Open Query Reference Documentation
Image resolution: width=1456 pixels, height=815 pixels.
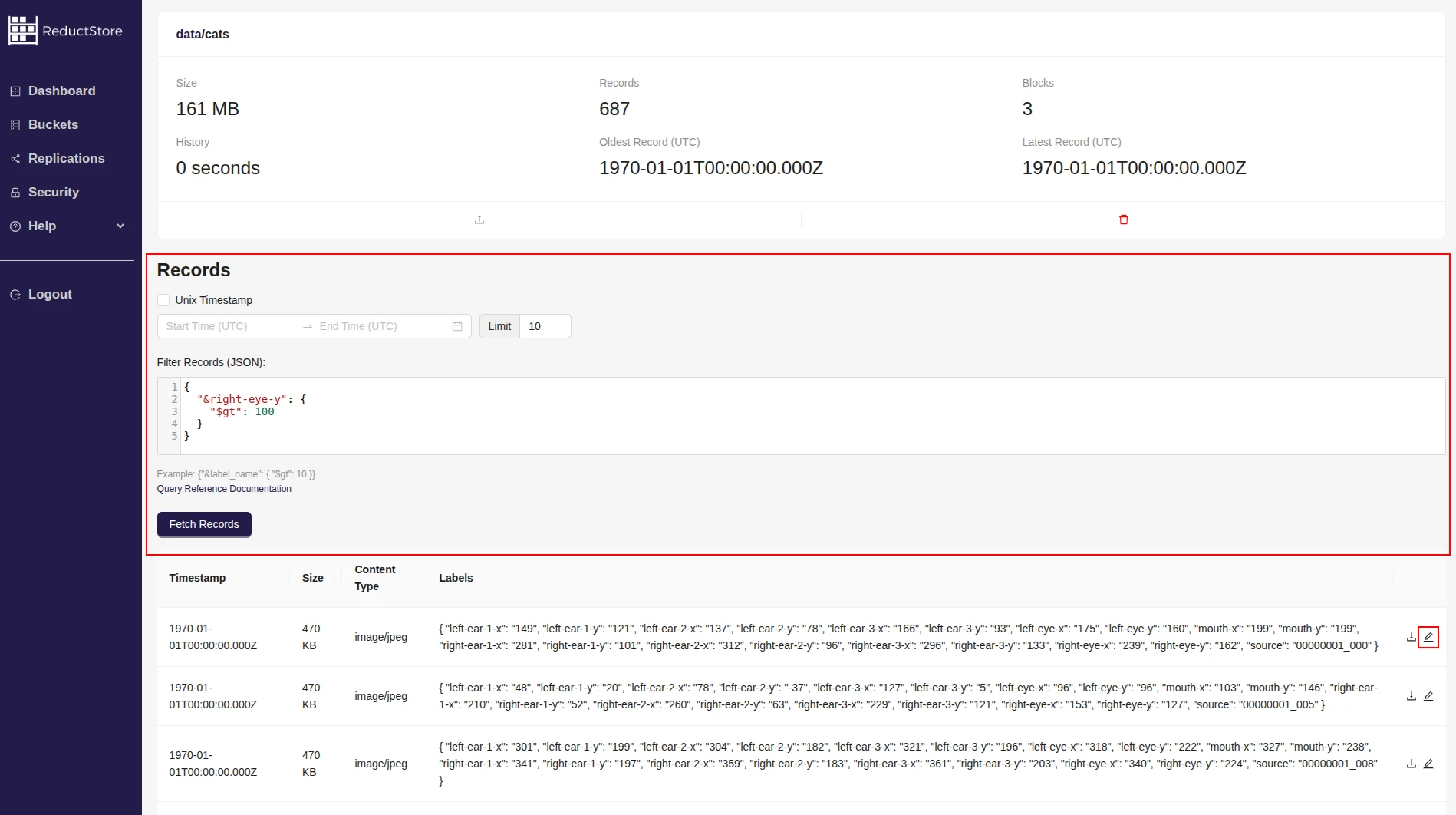pos(224,489)
